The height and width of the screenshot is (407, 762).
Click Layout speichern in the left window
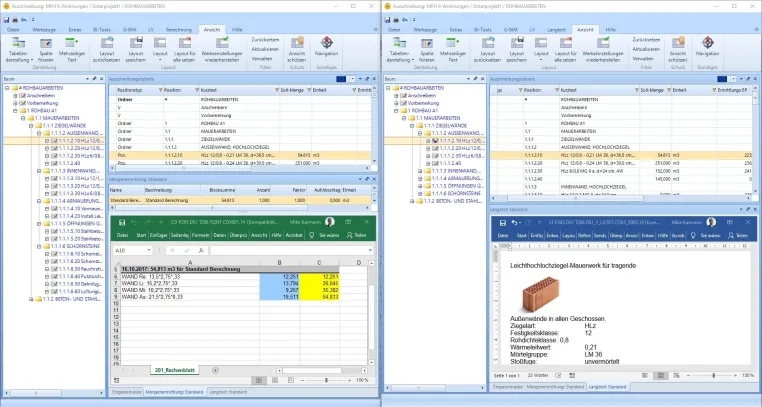(136, 50)
